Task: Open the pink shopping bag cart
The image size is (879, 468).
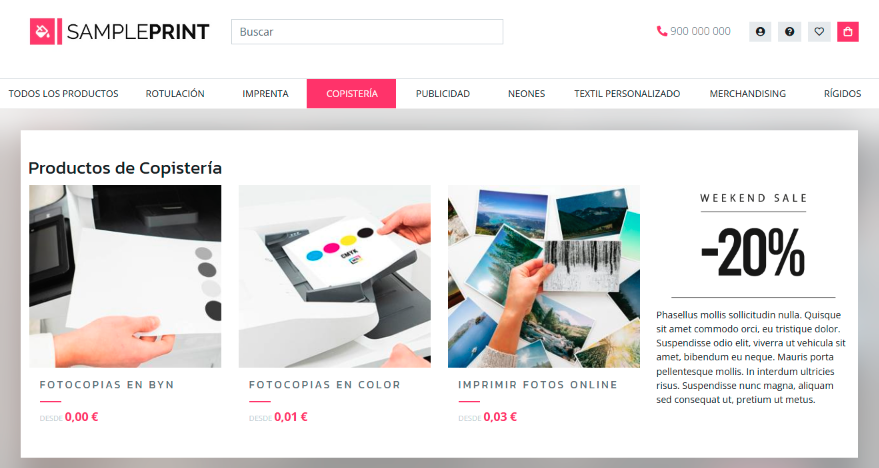Action: [848, 32]
